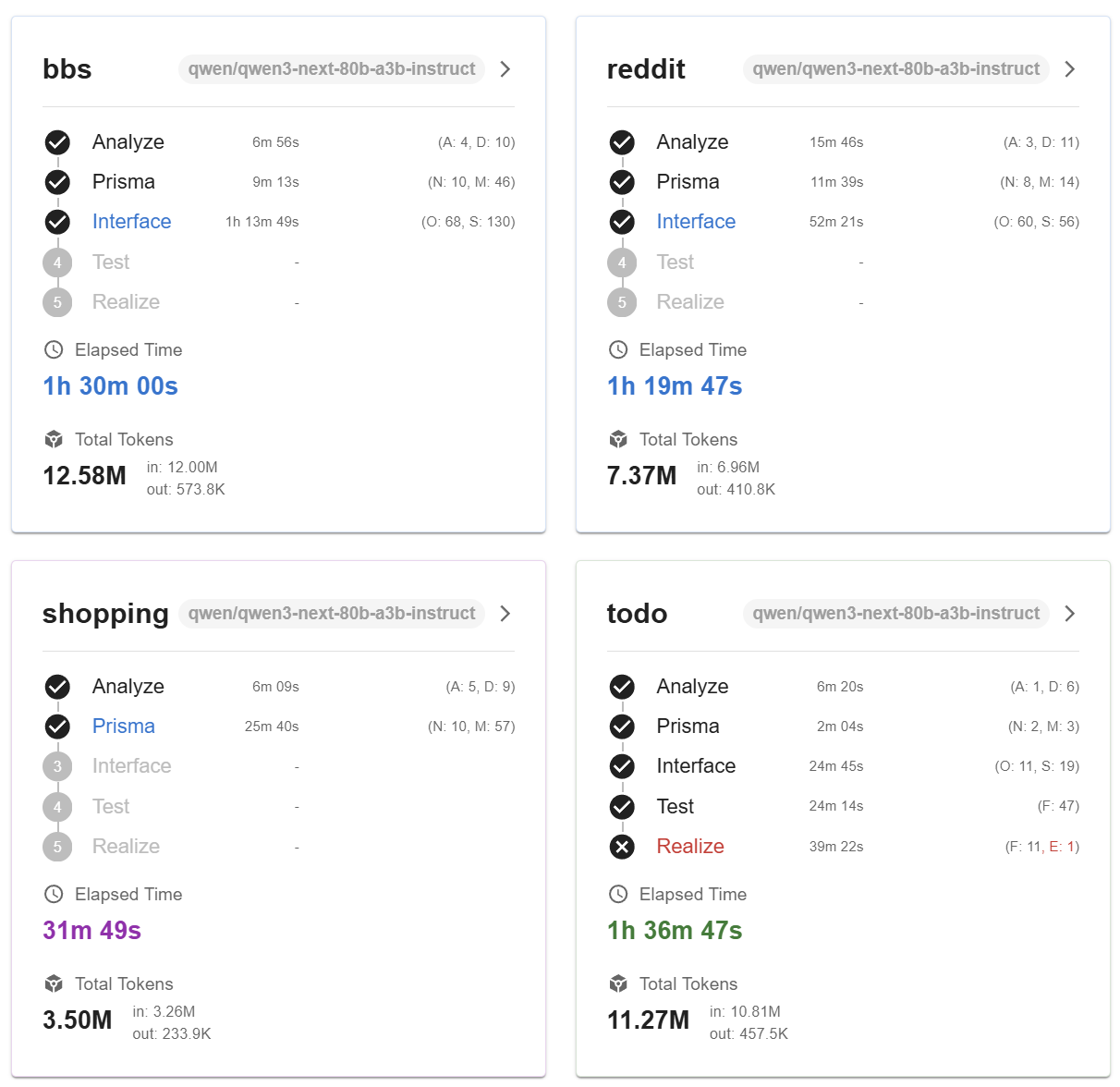This screenshot has height=1087, width=1120.
Task: Click the Interface step link in reddit card
Action: (696, 222)
